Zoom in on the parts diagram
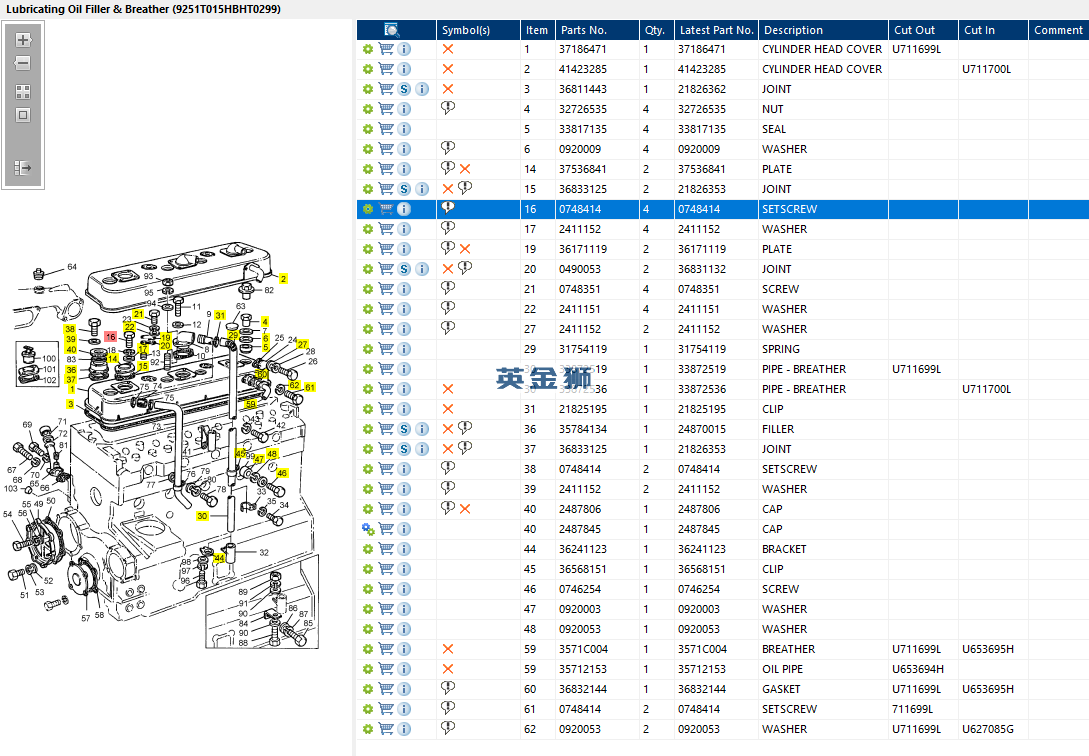This screenshot has width=1089, height=756. click(x=23, y=41)
